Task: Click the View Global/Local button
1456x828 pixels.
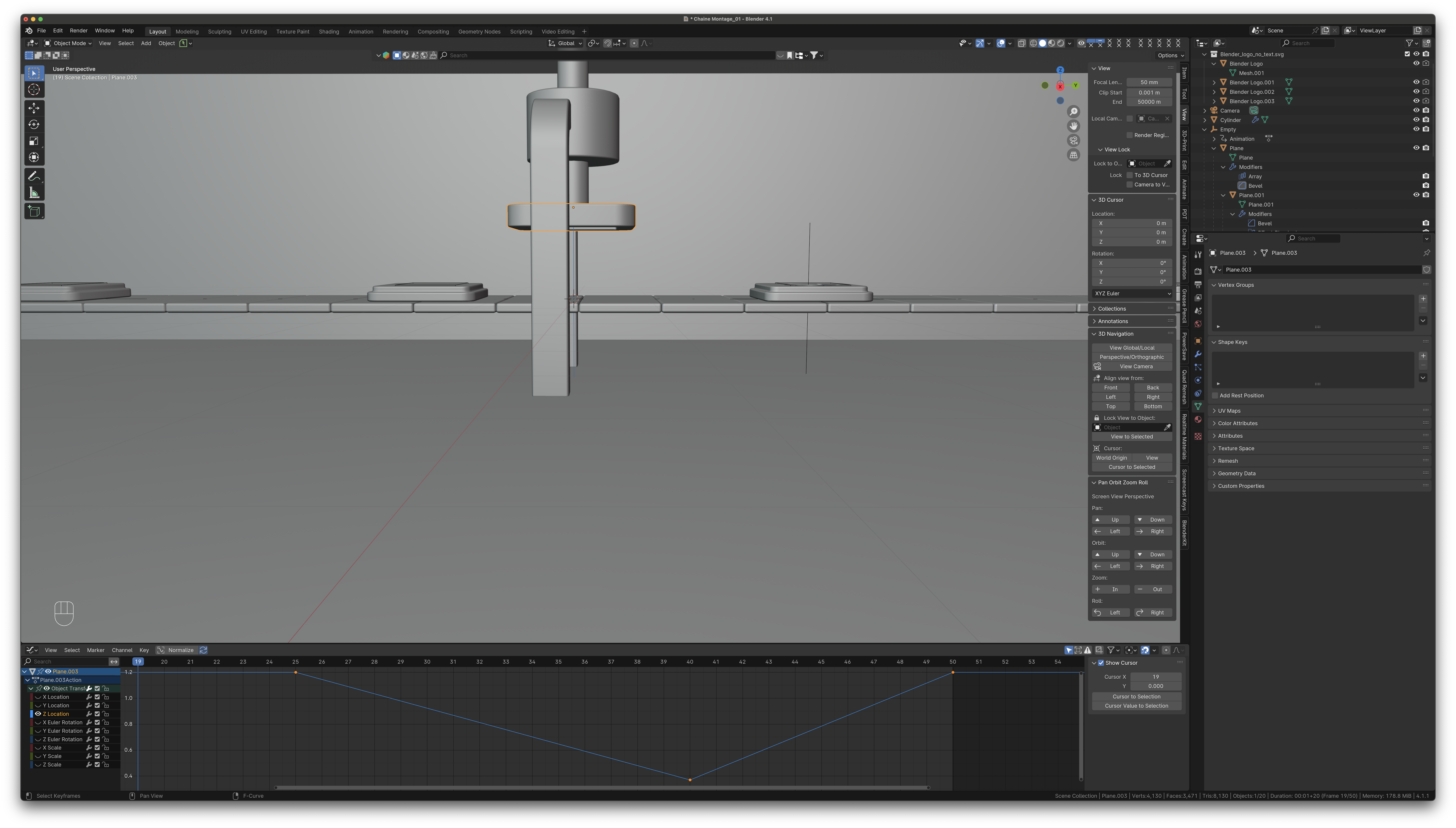Action: coord(1131,348)
